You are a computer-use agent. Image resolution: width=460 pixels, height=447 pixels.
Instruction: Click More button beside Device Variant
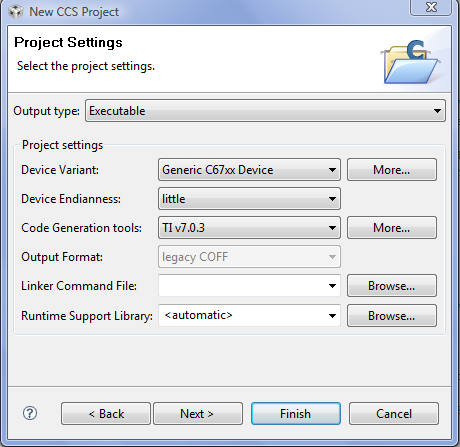[x=392, y=170]
